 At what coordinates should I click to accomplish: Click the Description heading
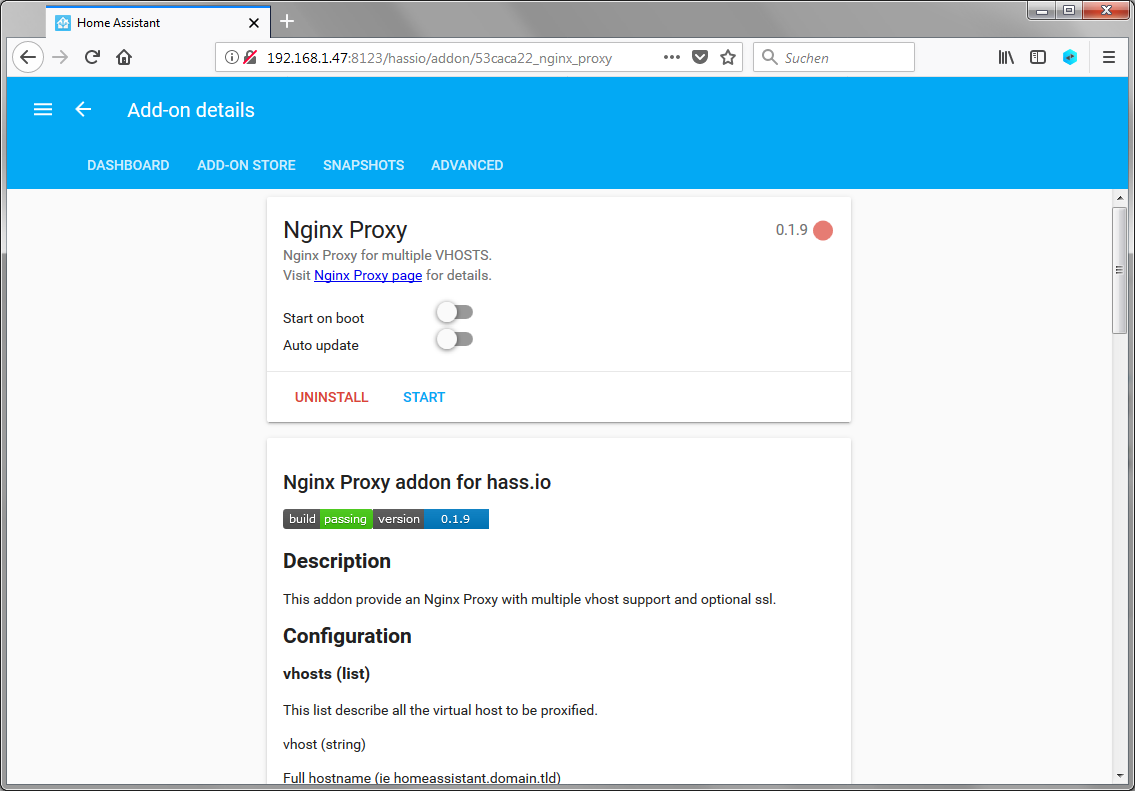[337, 561]
